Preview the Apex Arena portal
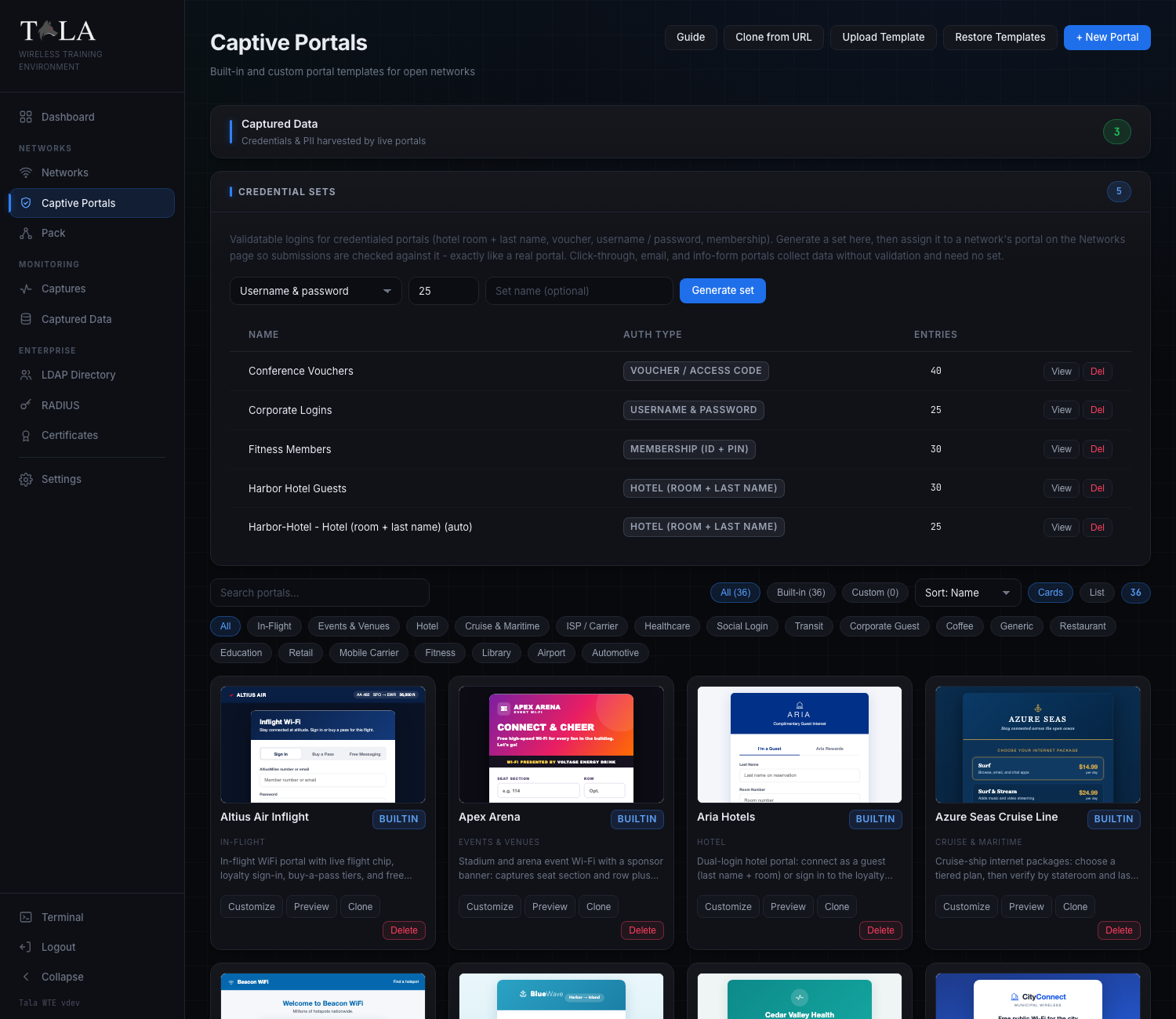The height and width of the screenshot is (1019, 1176). (x=550, y=907)
